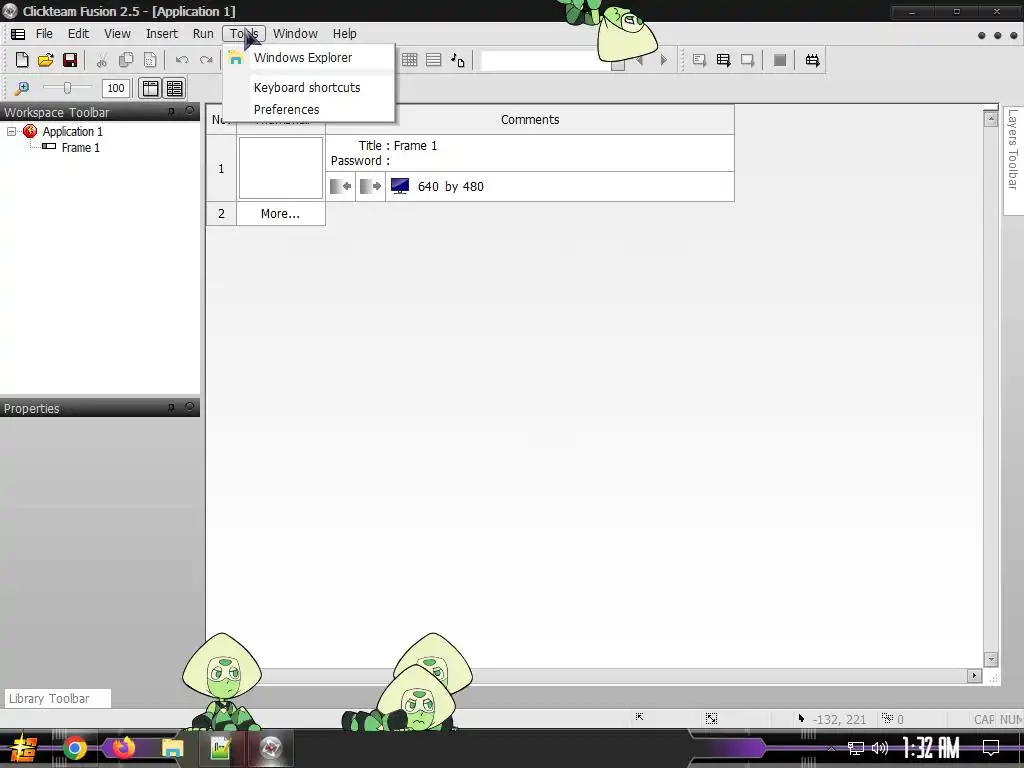This screenshot has width=1024, height=768.
Task: Click the Run project icon
Action: 699,60
